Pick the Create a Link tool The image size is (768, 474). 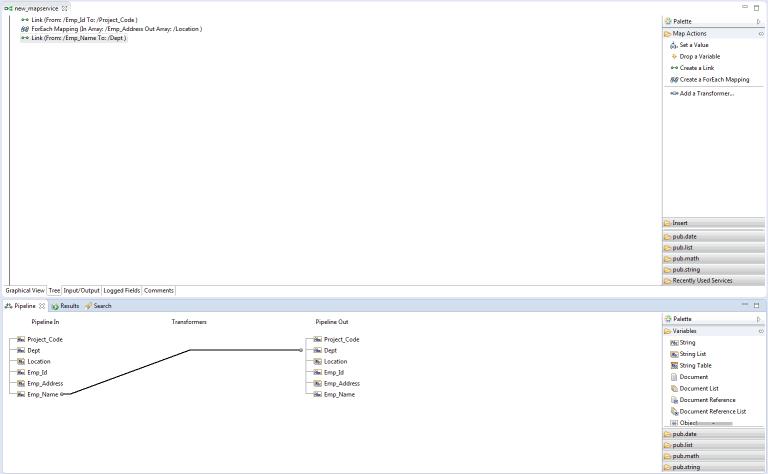[696, 68]
